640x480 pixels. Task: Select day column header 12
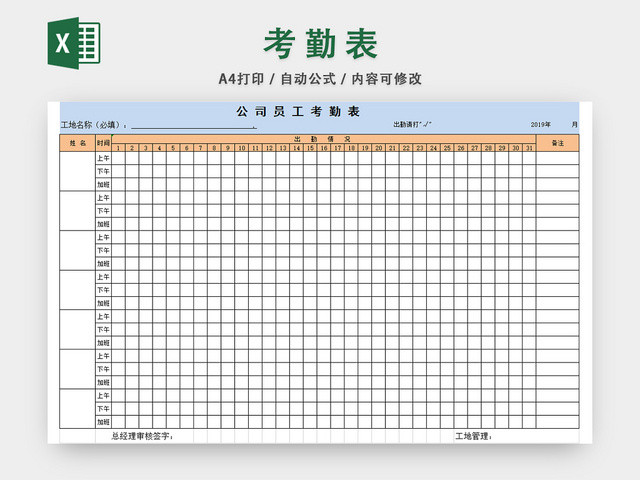pyautogui.click(x=269, y=148)
